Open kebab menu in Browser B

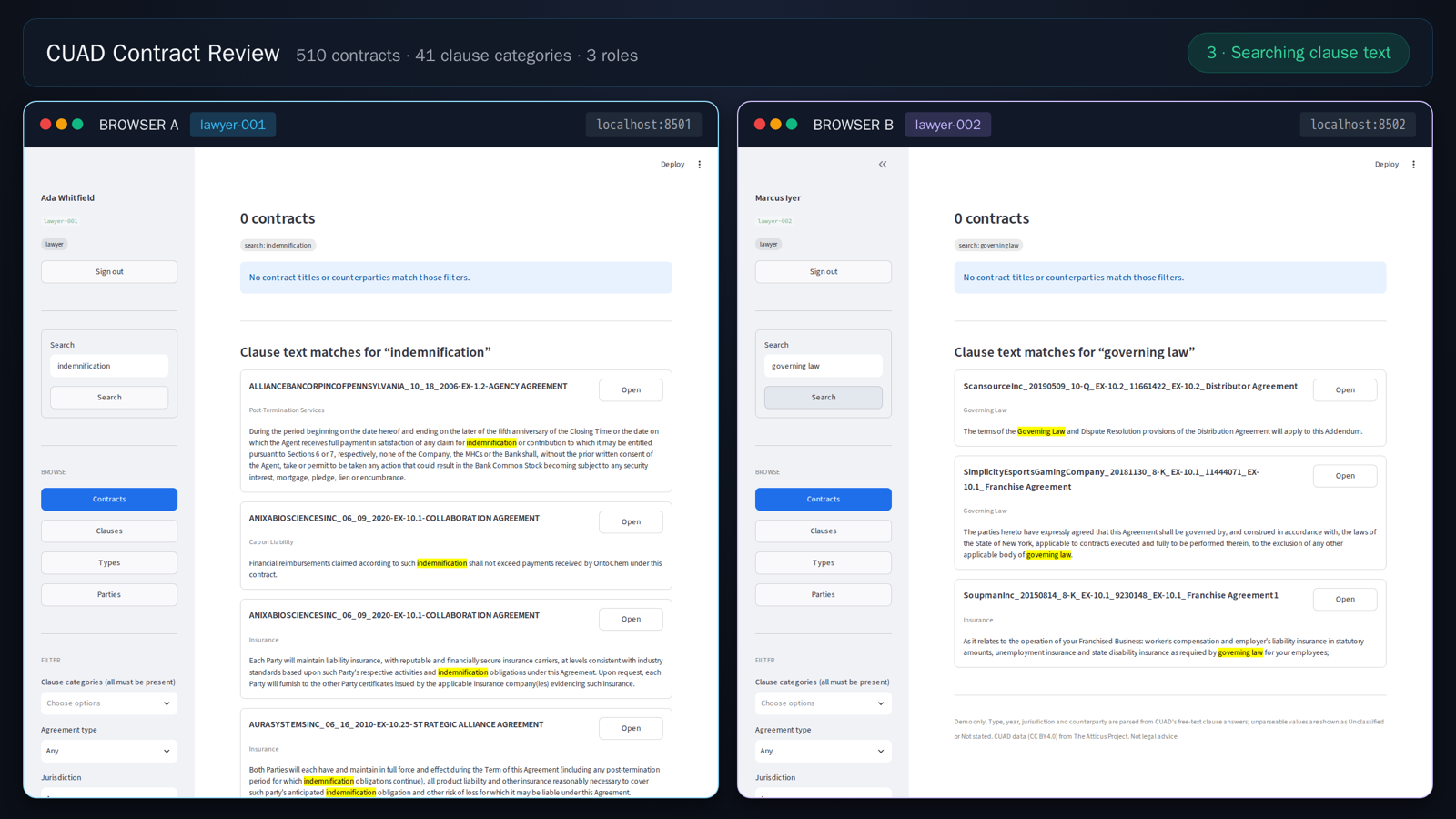click(1413, 165)
